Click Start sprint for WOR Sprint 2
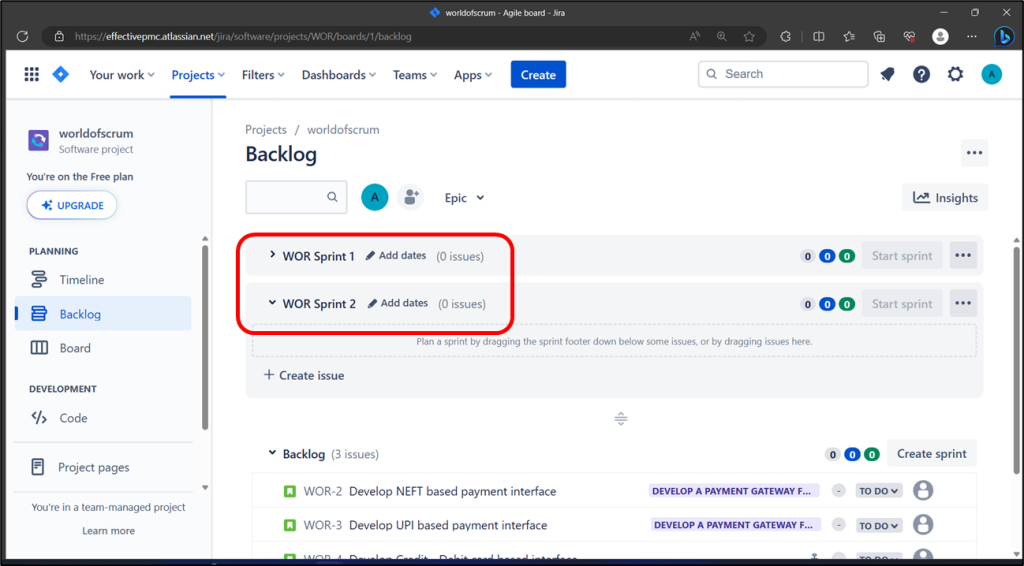1024x566 pixels. (x=902, y=304)
